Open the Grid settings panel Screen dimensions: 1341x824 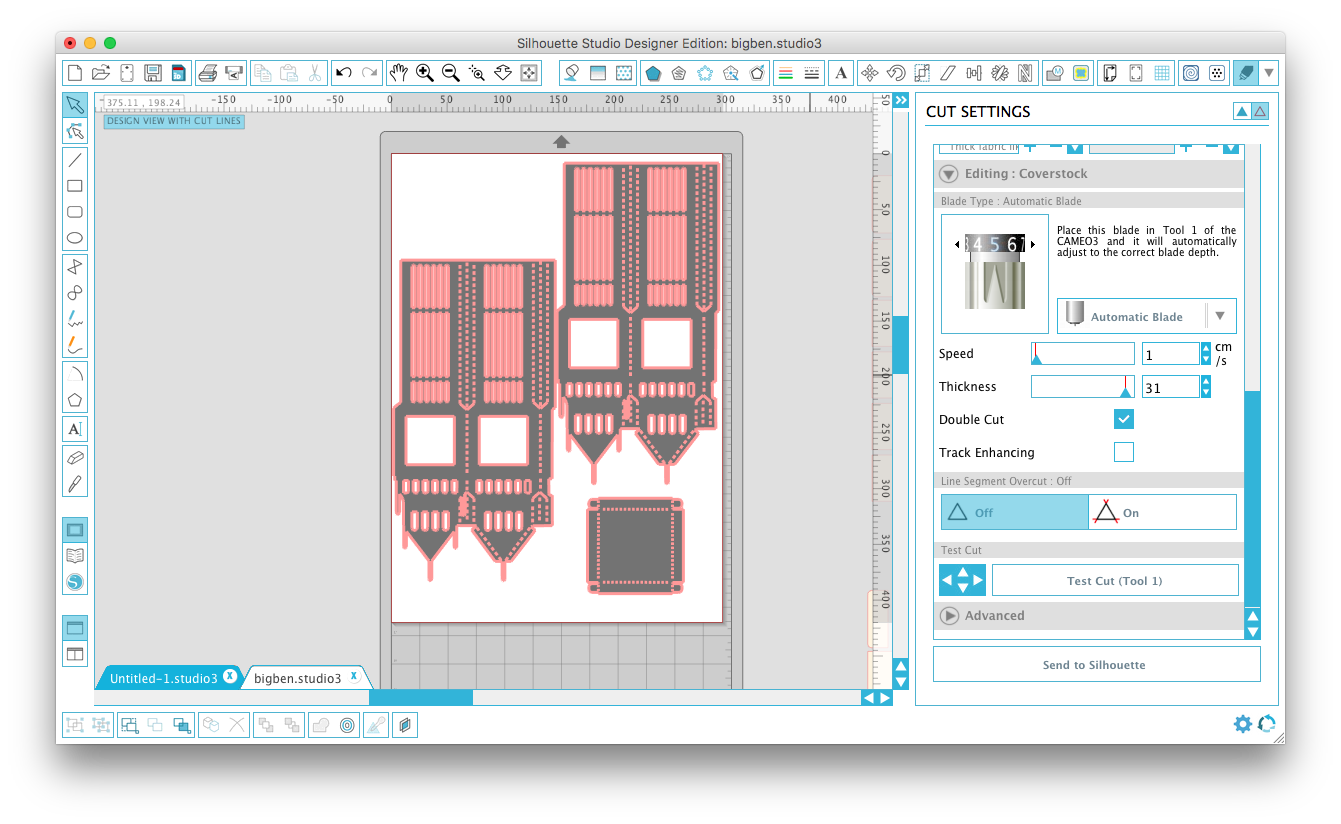1162,73
